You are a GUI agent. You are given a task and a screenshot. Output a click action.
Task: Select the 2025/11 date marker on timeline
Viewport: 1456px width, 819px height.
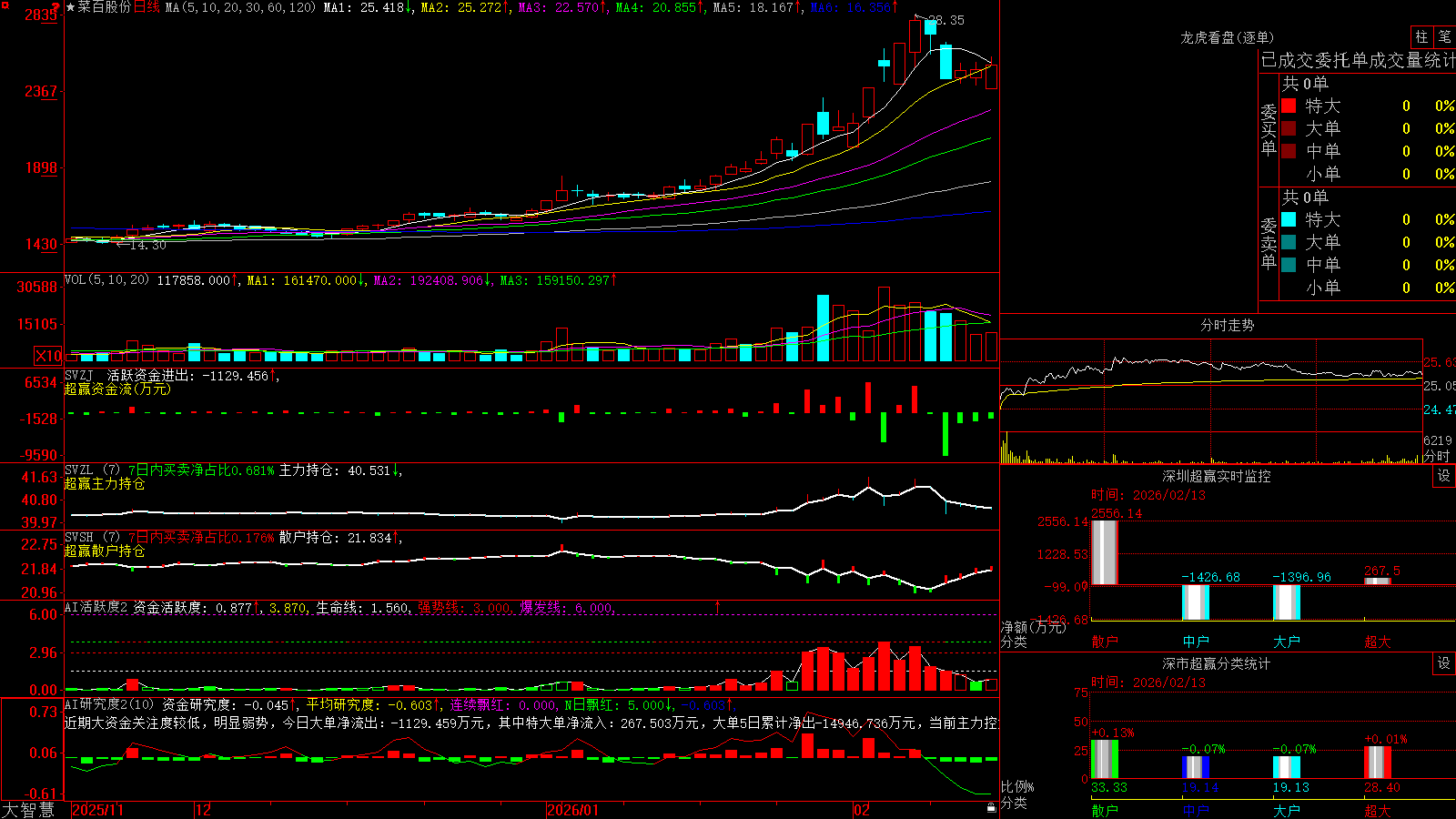click(x=97, y=810)
